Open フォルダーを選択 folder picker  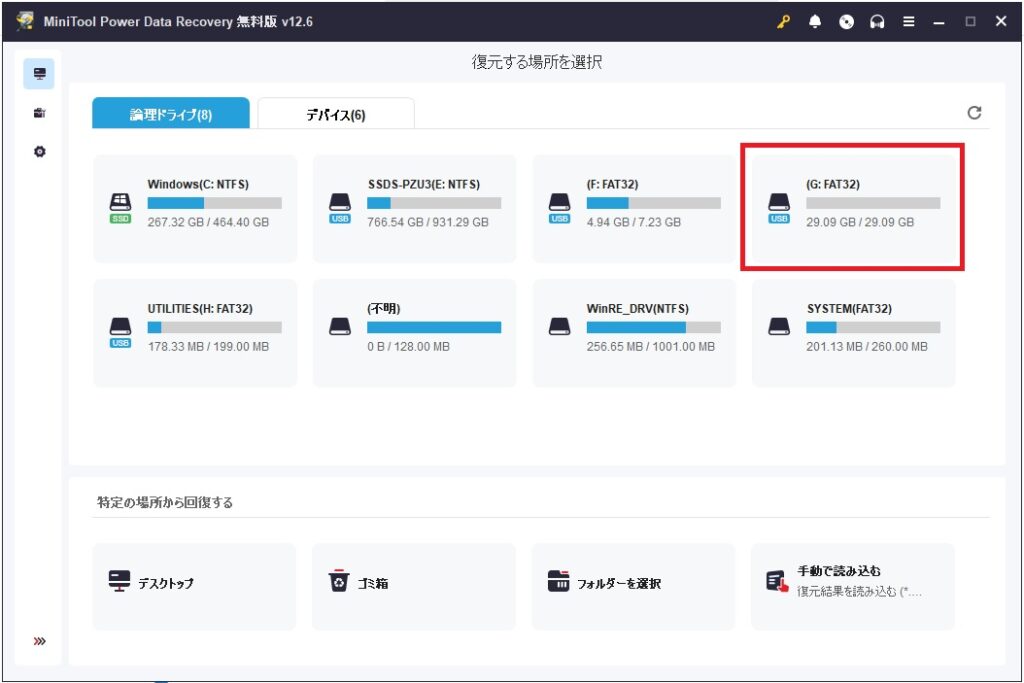click(x=633, y=586)
